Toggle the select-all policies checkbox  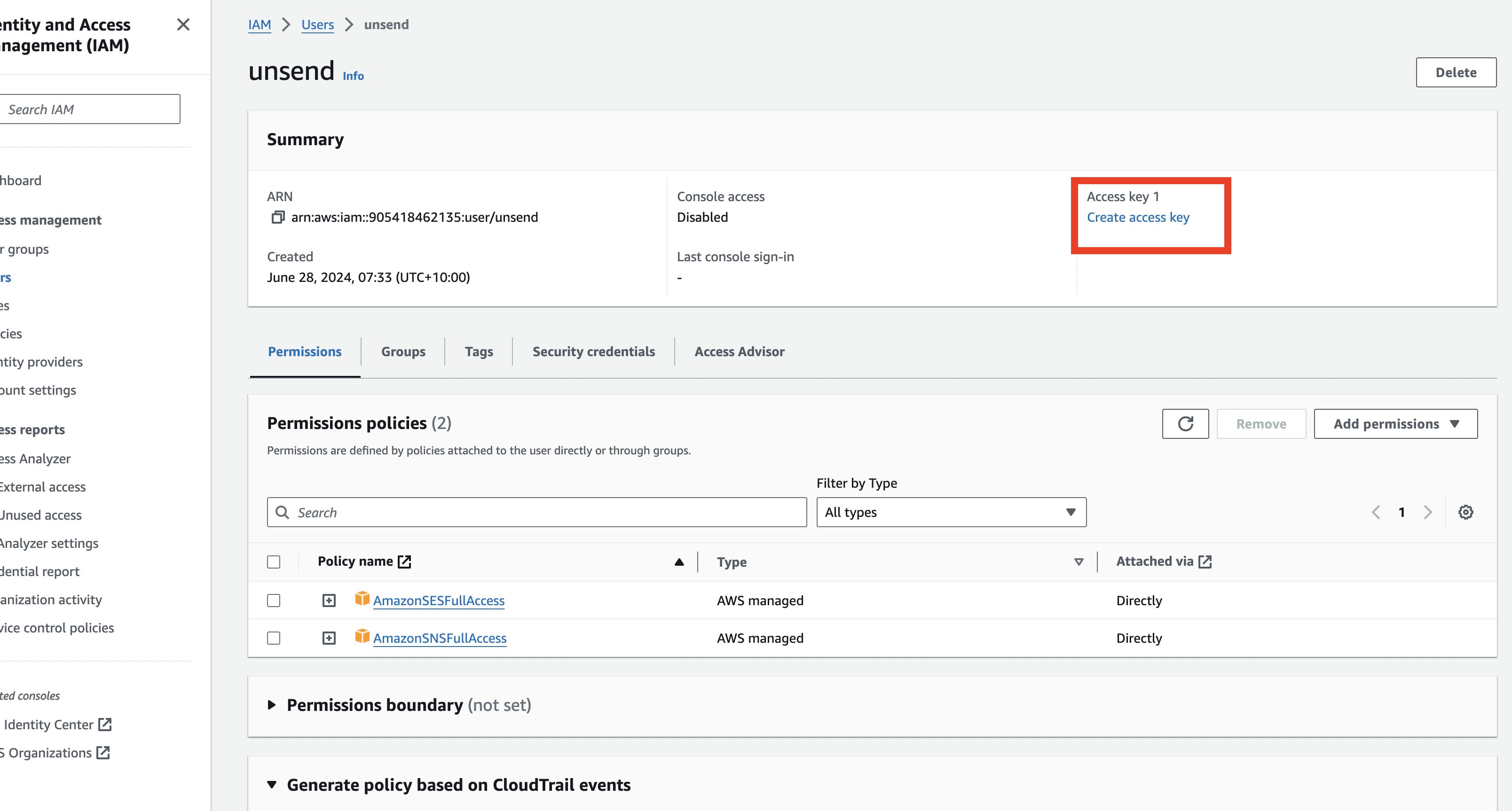[274, 562]
